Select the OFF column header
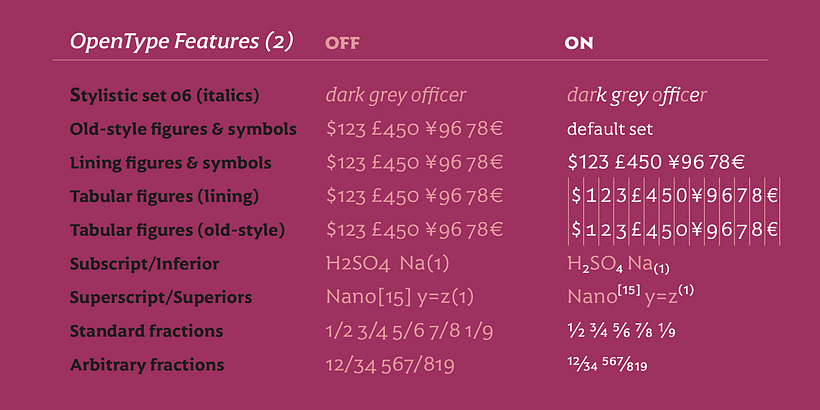Viewport: 820px width, 410px height. (x=342, y=43)
